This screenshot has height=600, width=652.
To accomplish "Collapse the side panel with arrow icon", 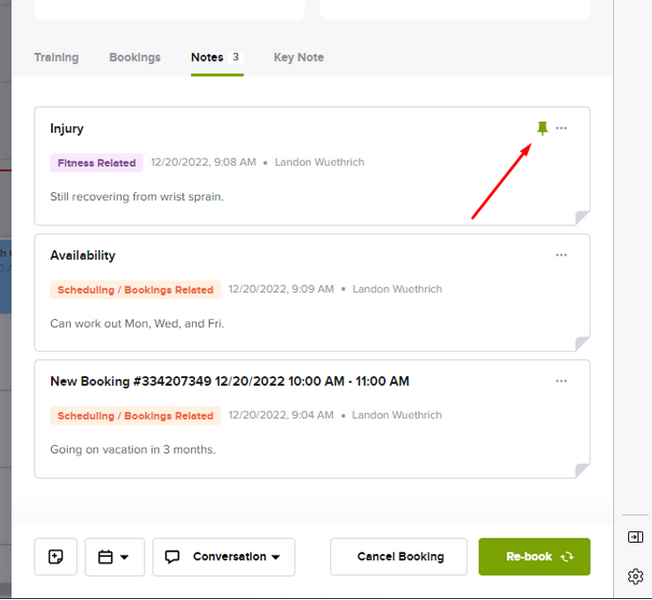I will click(x=635, y=537).
